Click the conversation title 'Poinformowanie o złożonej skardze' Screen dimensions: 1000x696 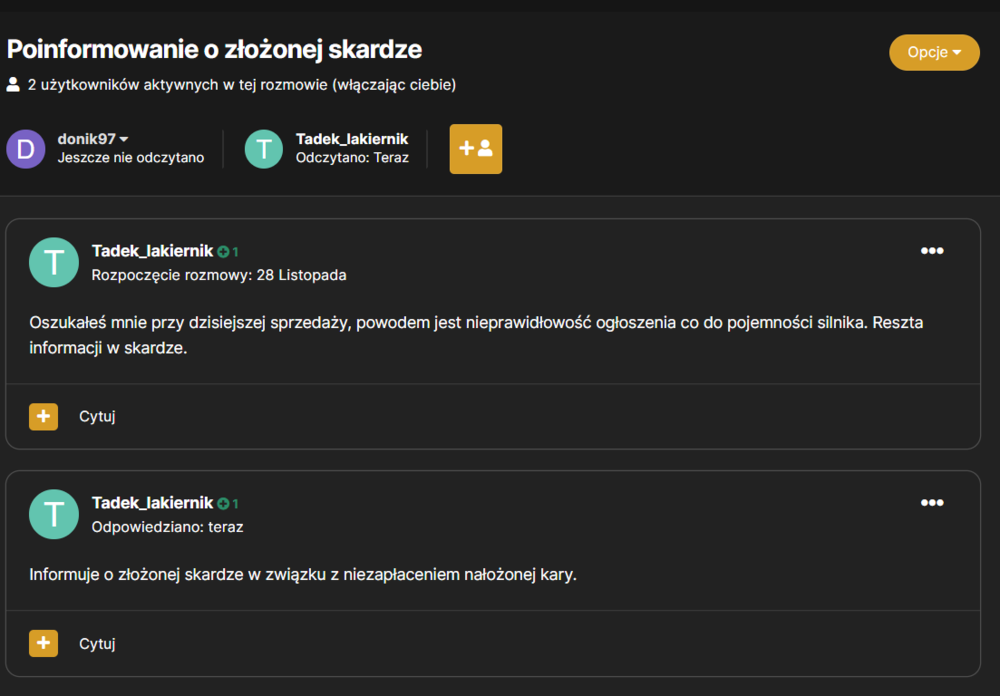[214, 50]
